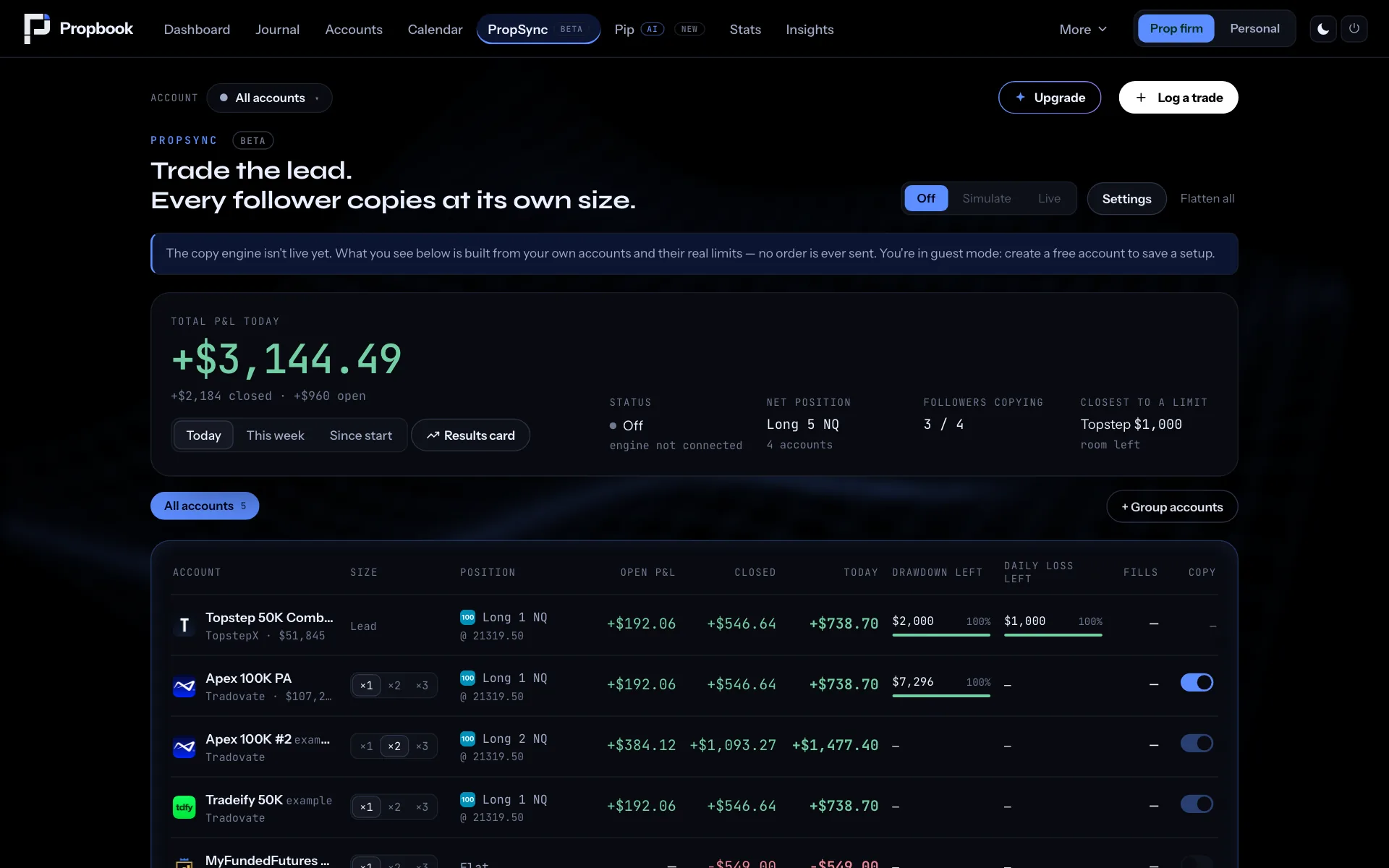Select ×3 size for Apex 100K #2

point(422,746)
